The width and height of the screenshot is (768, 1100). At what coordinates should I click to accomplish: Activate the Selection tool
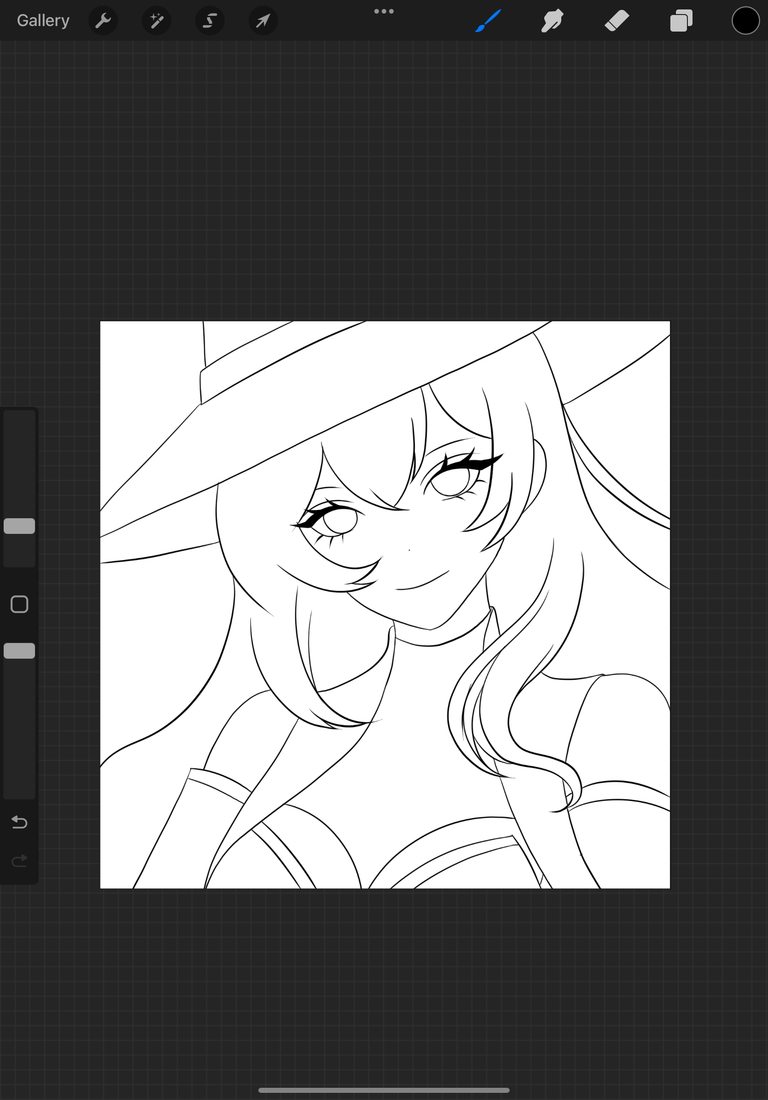pos(210,21)
